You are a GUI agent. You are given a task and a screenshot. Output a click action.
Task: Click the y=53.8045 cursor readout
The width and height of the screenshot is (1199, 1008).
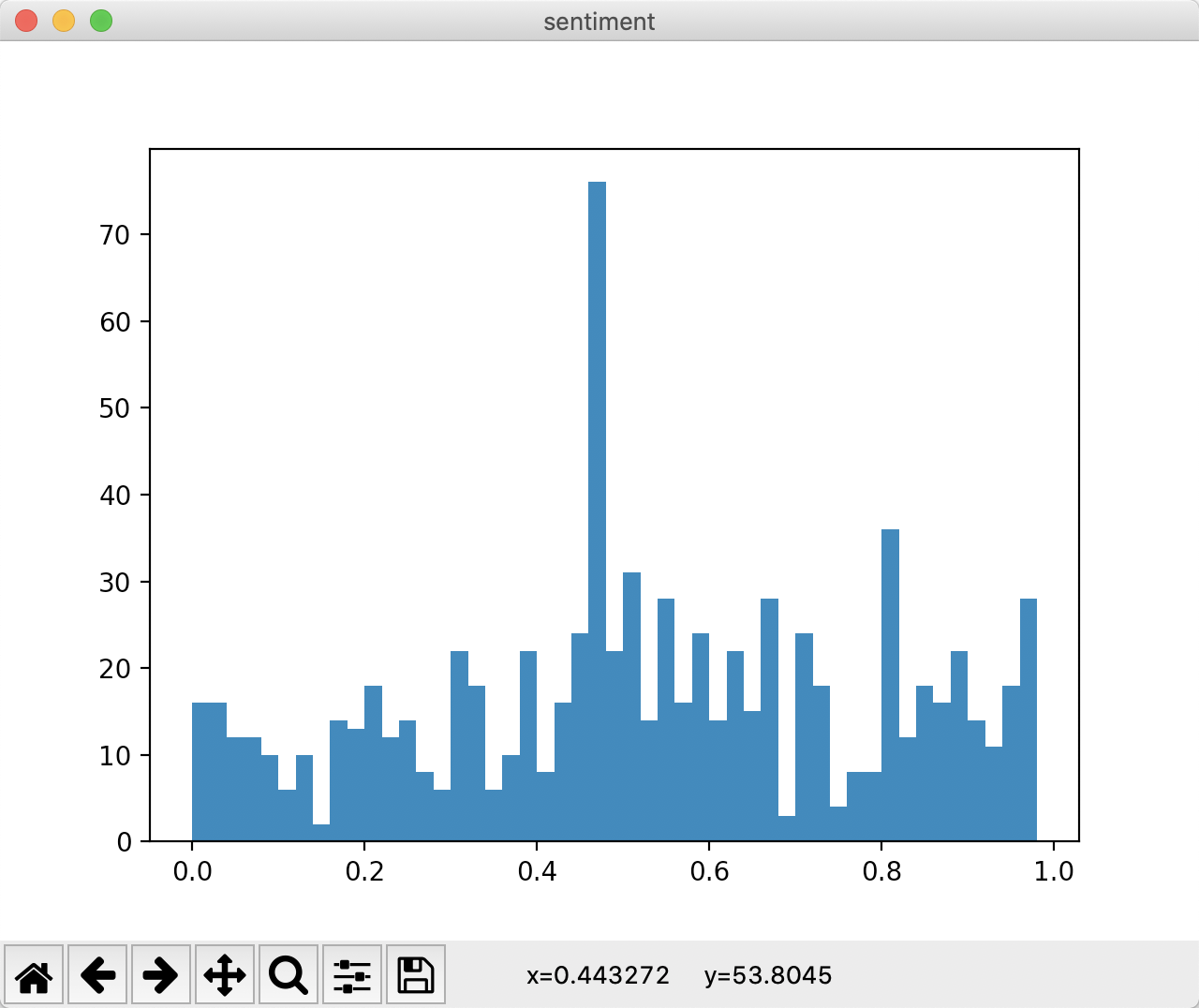(768, 976)
